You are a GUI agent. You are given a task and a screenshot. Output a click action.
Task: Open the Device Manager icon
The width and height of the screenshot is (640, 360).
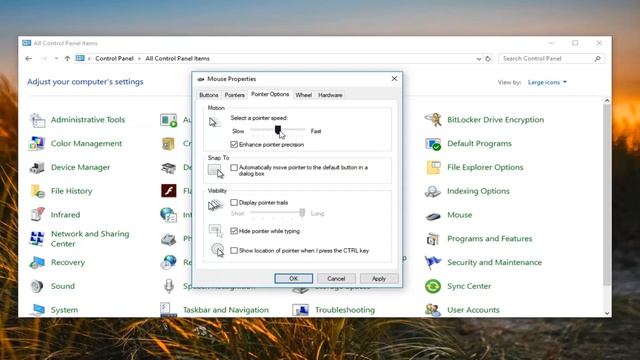coord(37,167)
